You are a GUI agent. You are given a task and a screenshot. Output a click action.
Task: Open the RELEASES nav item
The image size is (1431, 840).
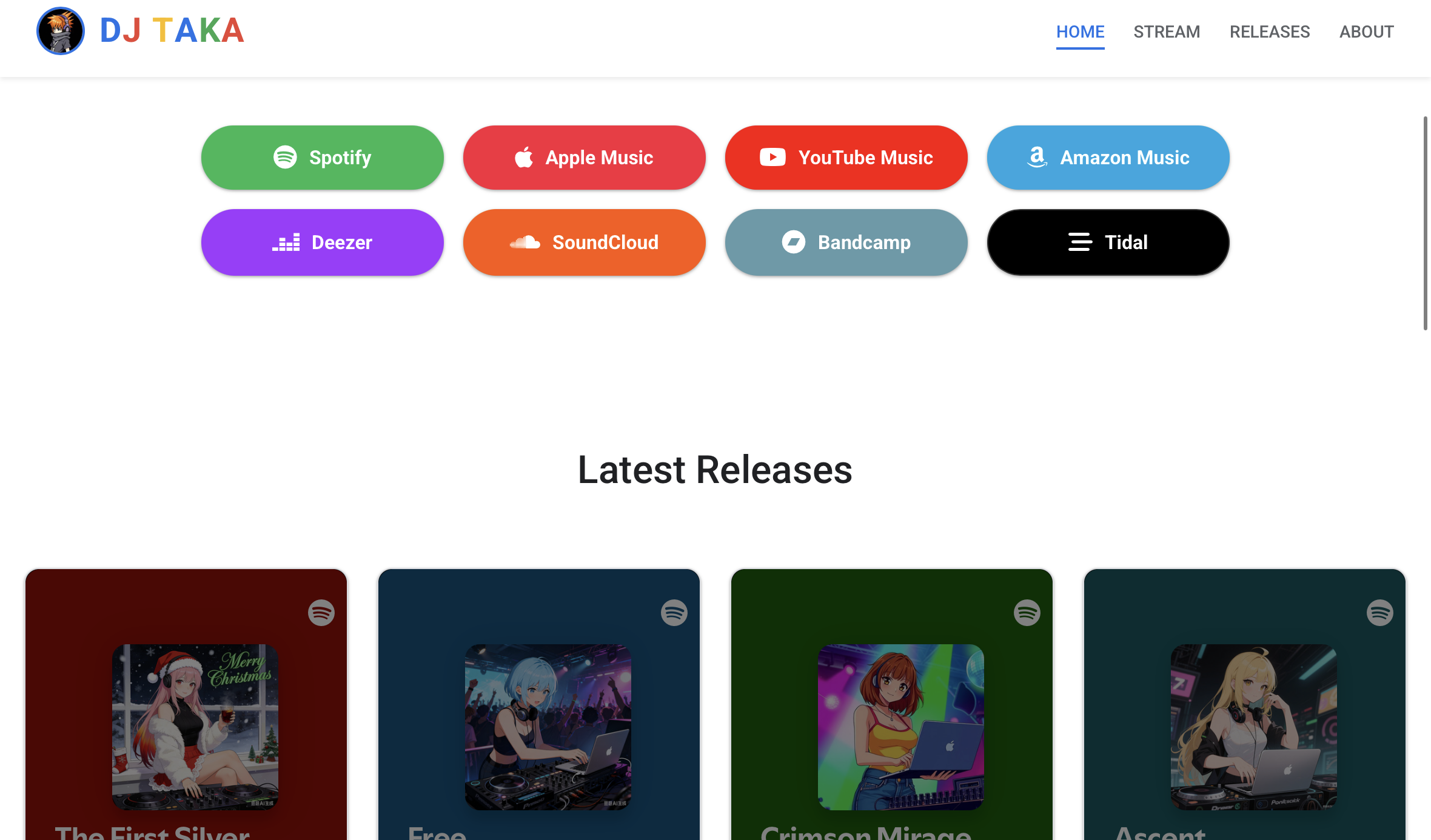pos(1270,32)
